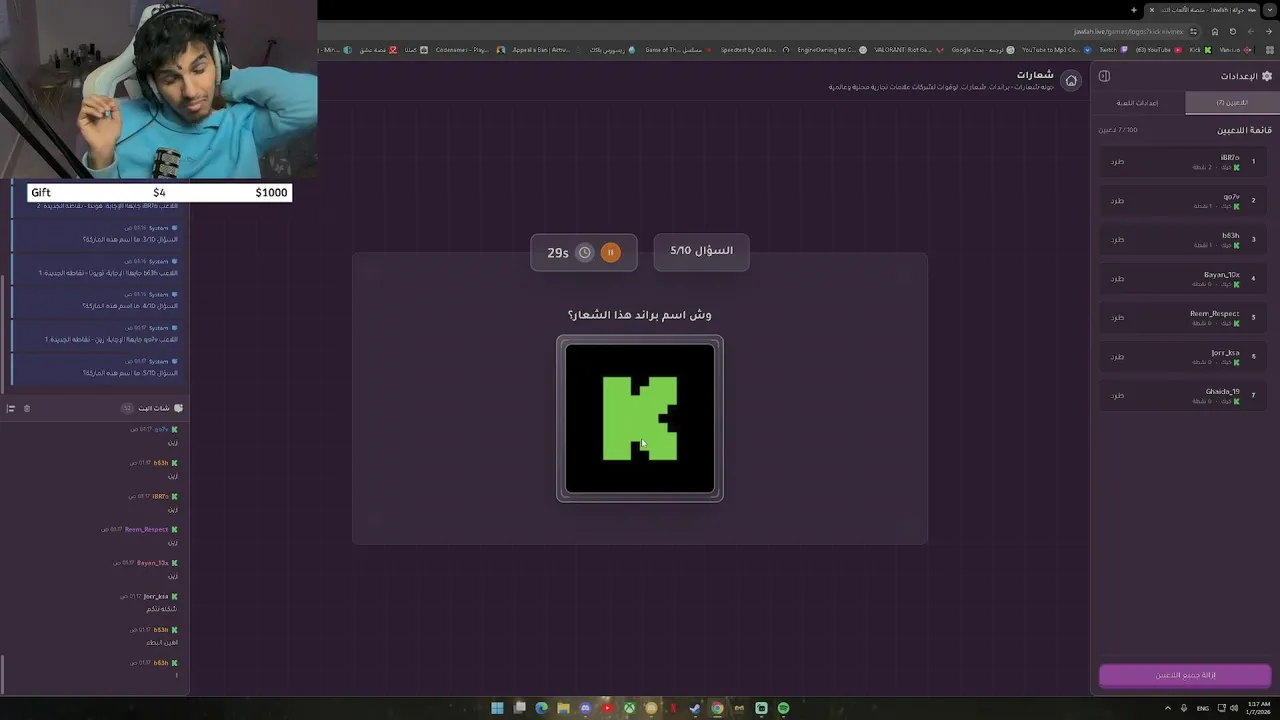Click the gear icon next to الإعدادات
This screenshot has width=1280, height=720.
pyautogui.click(x=1267, y=76)
